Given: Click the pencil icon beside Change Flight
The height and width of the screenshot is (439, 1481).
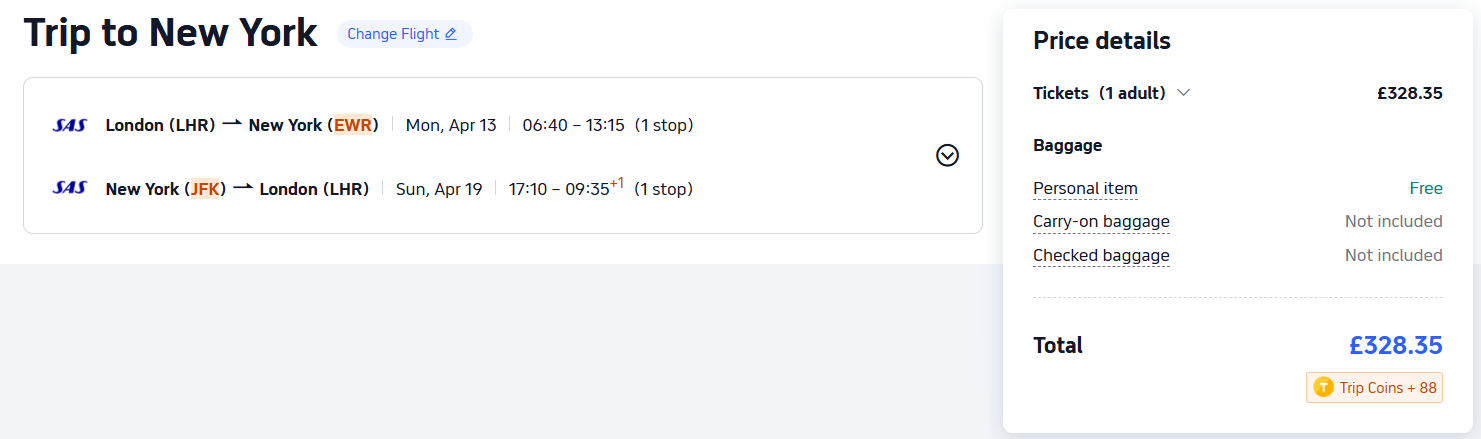Looking at the screenshot, I should click(451, 34).
